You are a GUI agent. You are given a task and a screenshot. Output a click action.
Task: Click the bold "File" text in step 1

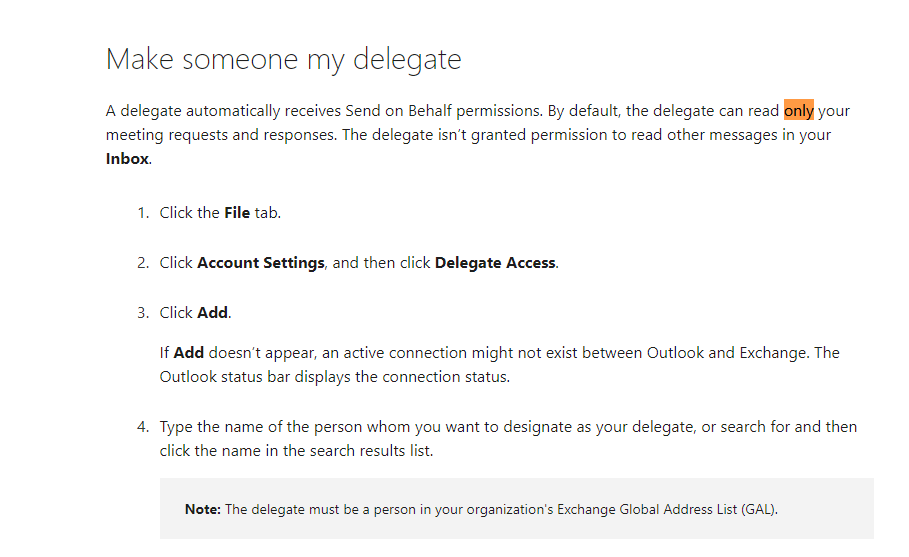tap(236, 213)
